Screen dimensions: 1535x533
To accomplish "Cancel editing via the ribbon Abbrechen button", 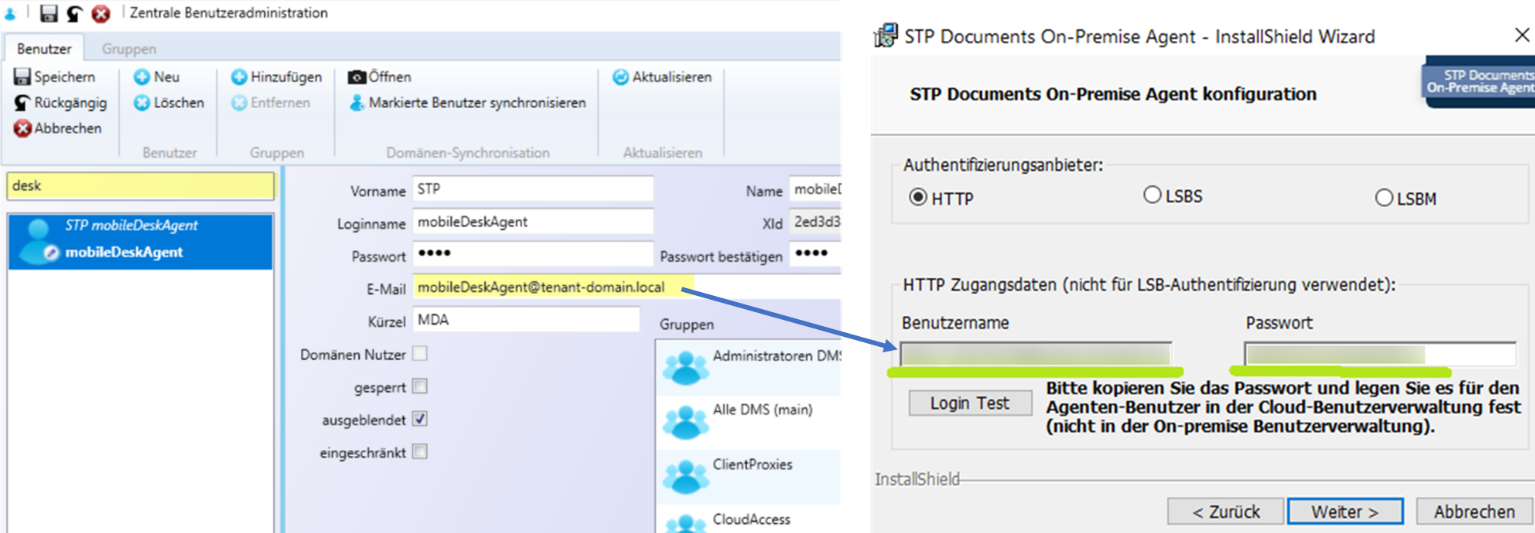I will pos(58,129).
